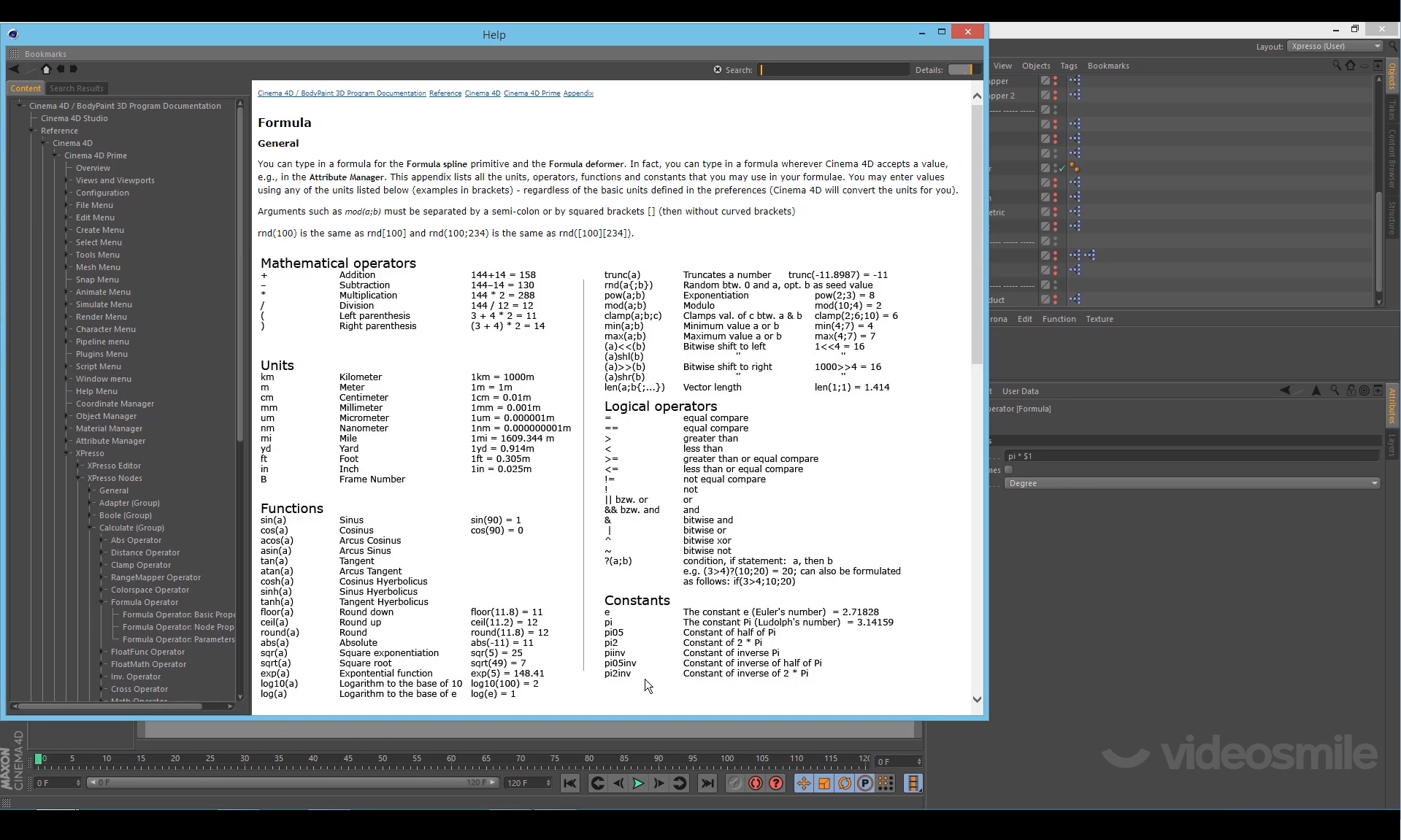Toggle Parameter keyframe recording

(865, 783)
